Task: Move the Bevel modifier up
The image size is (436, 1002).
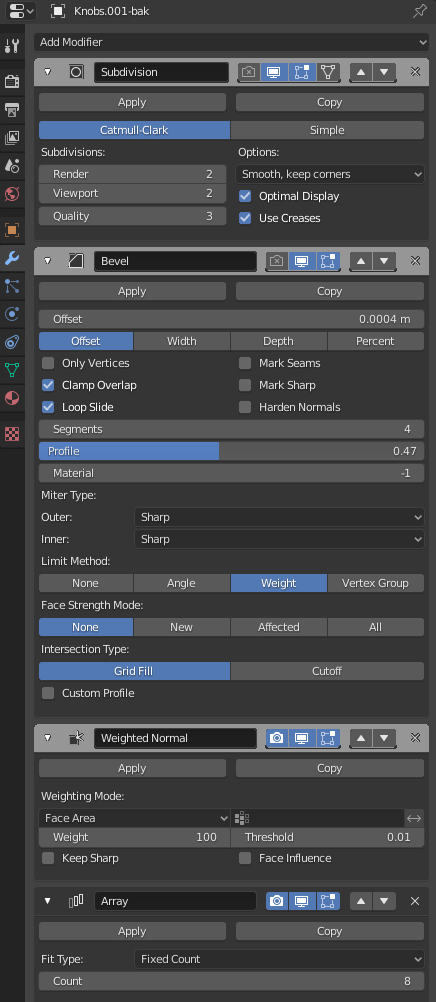Action: pos(361,261)
